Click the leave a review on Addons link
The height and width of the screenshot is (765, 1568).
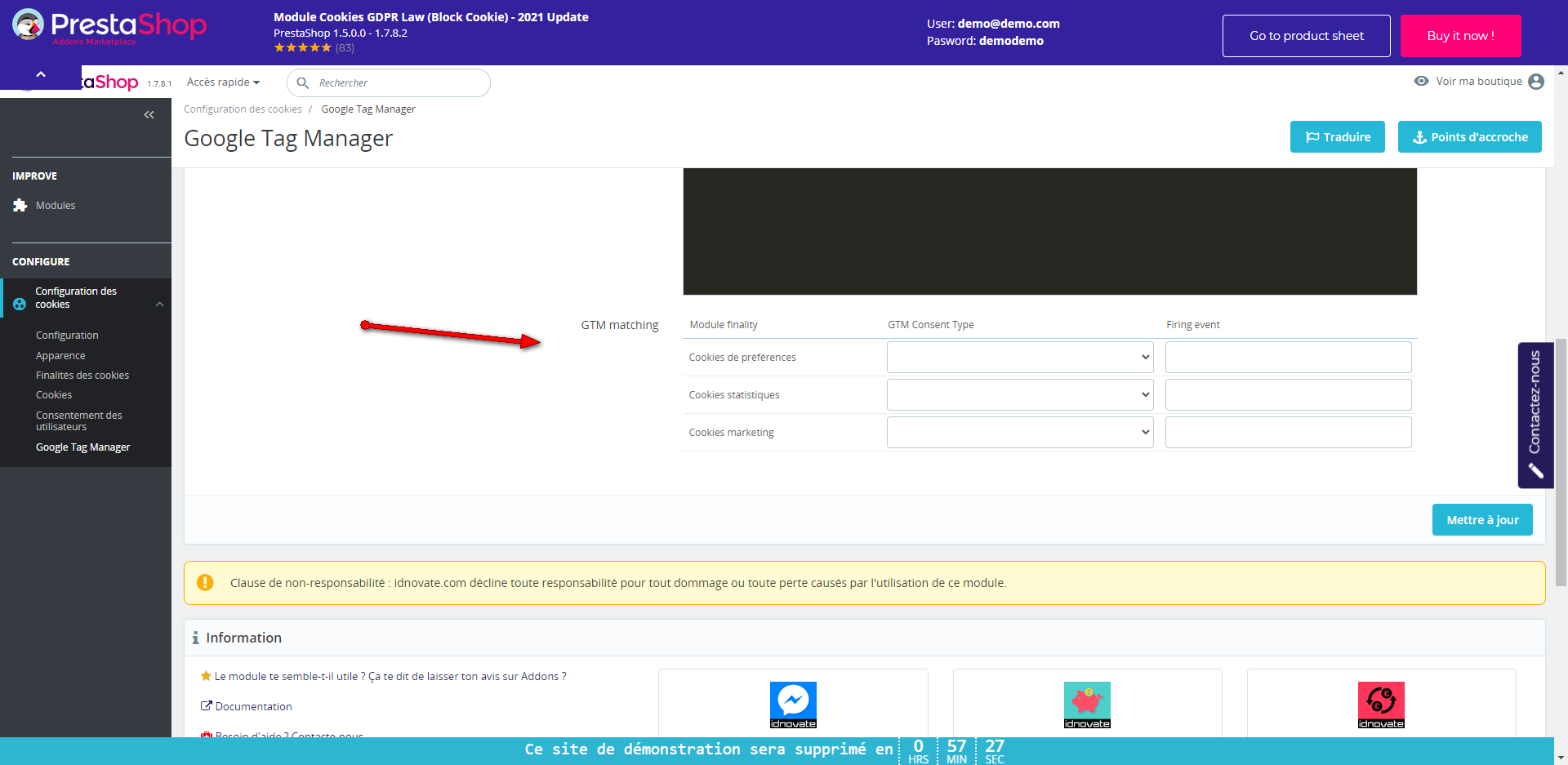[390, 677]
